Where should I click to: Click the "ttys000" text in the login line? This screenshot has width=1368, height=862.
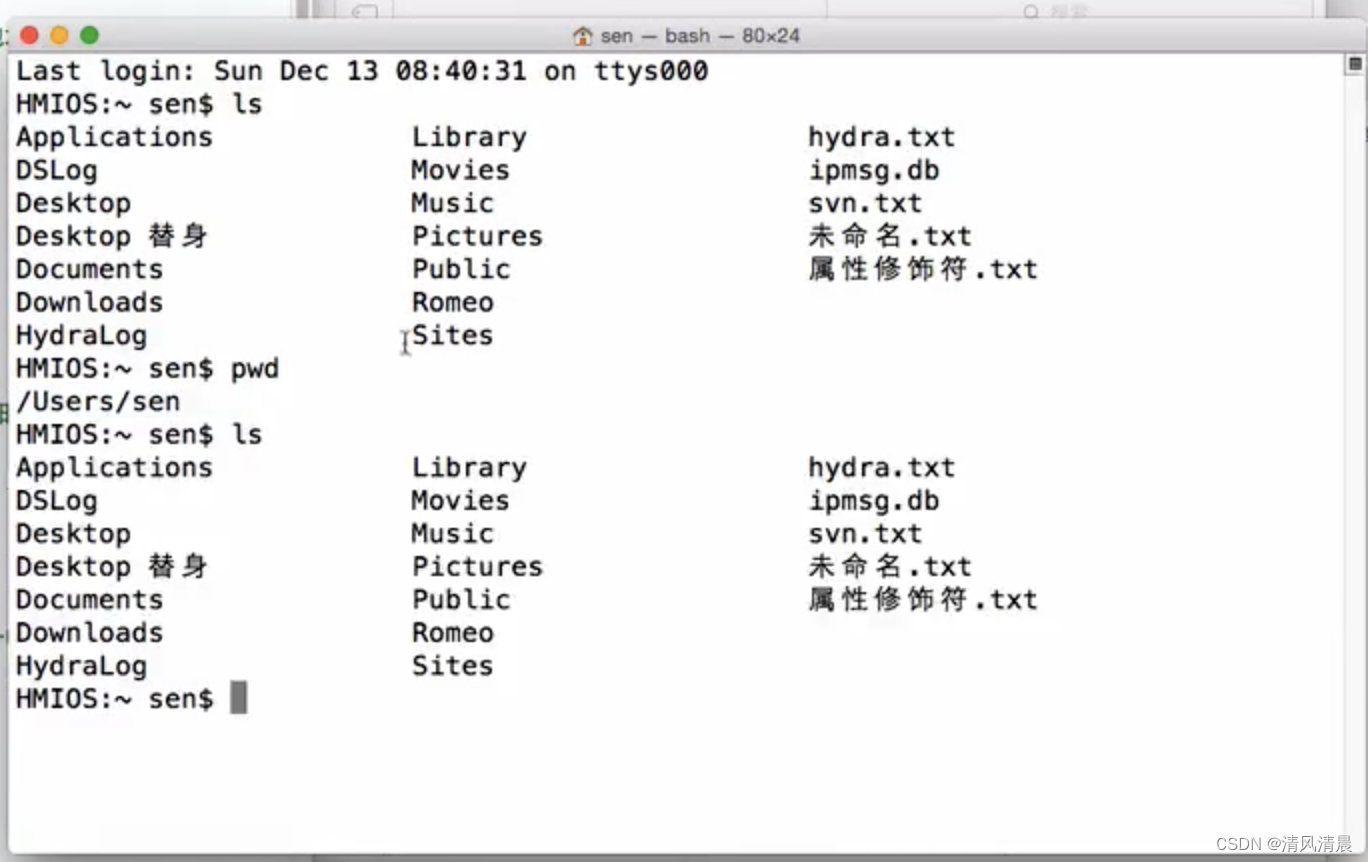click(651, 71)
